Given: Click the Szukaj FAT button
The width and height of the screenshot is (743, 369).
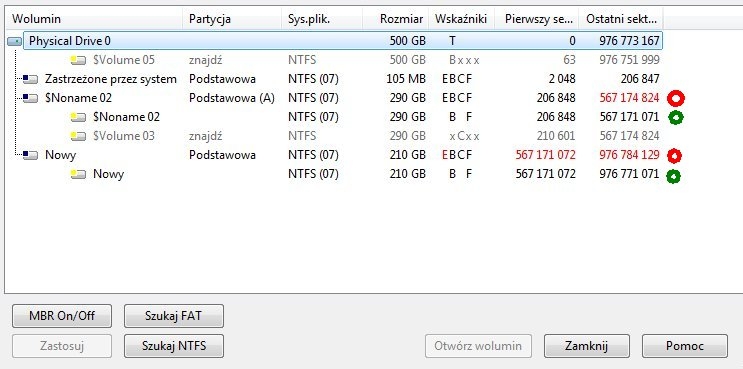Looking at the screenshot, I should [x=174, y=316].
